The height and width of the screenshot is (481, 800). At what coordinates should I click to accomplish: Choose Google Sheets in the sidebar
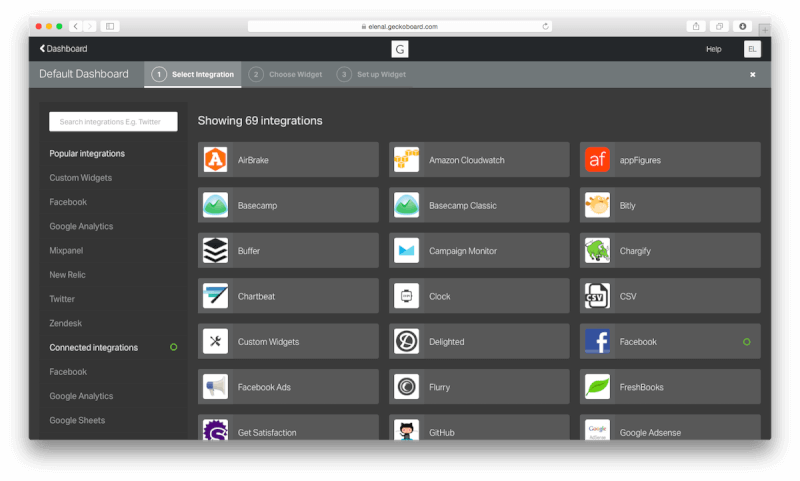77,420
